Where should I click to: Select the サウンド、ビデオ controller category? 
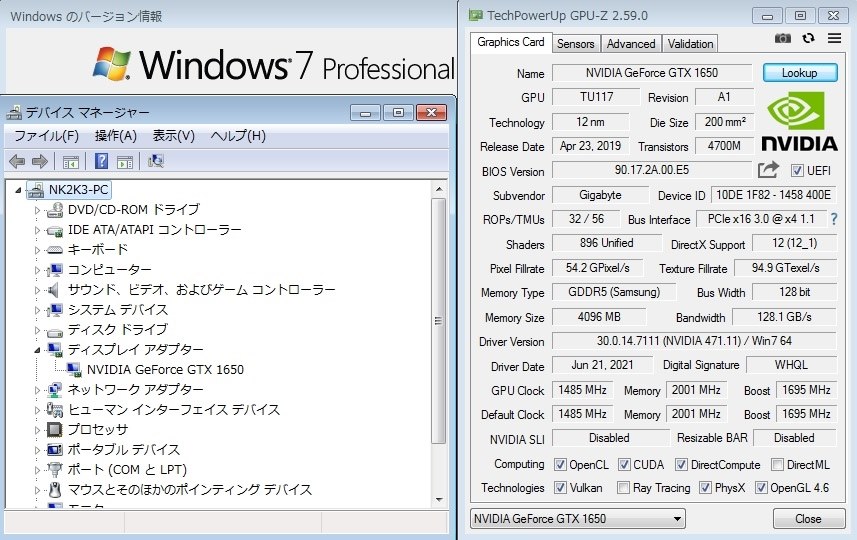click(201, 290)
